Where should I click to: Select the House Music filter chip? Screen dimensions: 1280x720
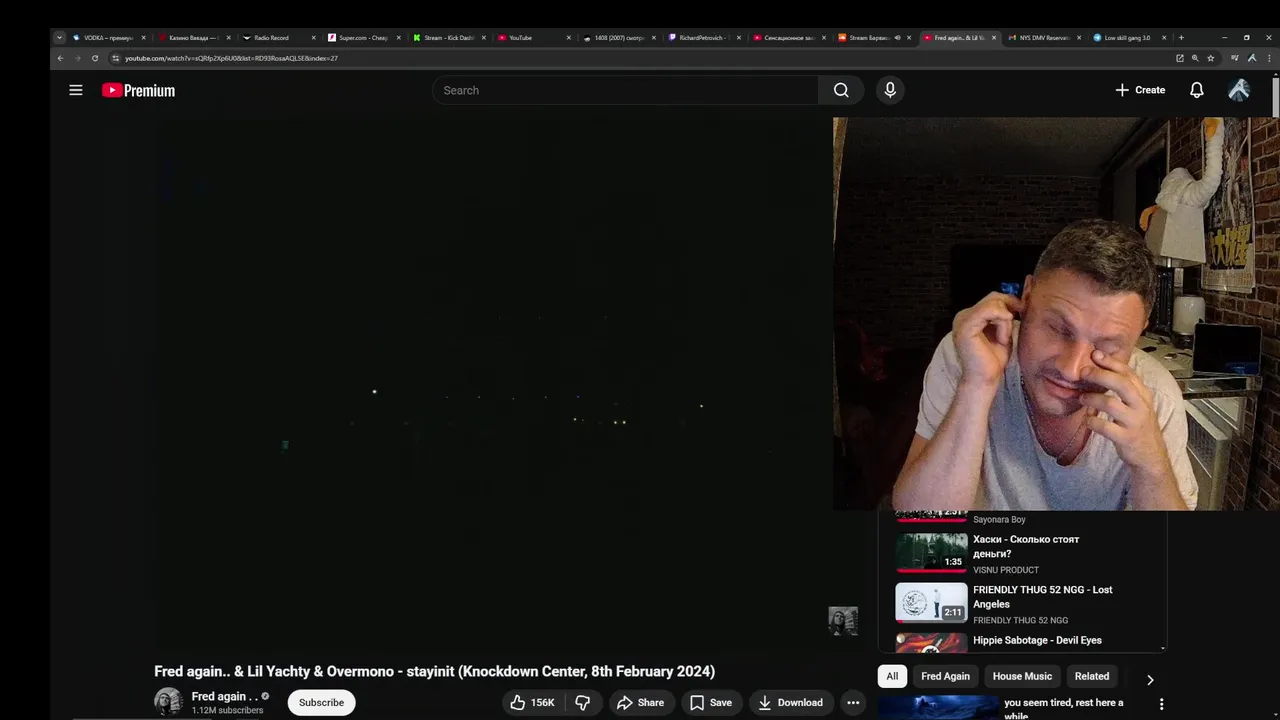click(x=1022, y=677)
